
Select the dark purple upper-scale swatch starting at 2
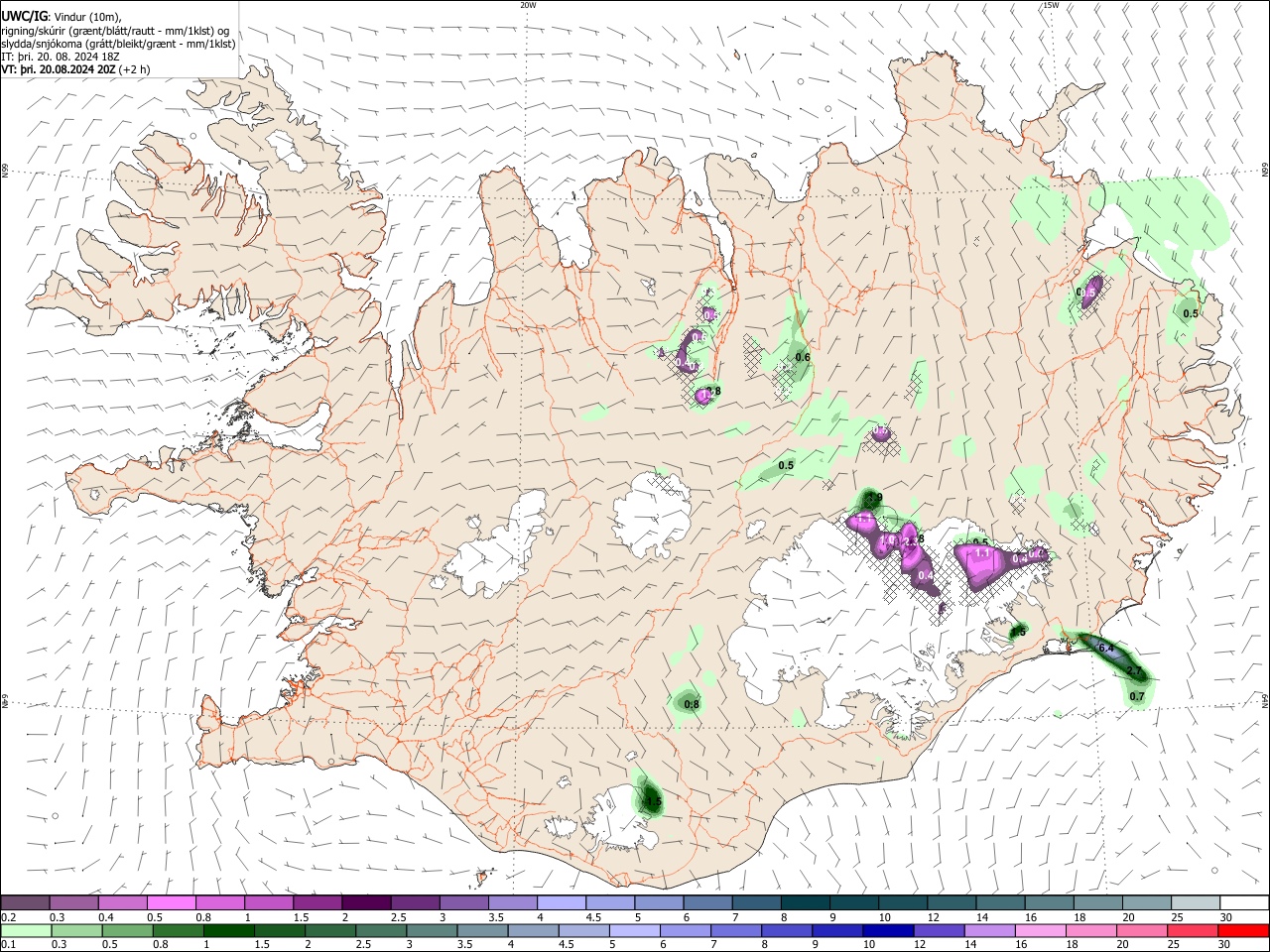coord(366,902)
